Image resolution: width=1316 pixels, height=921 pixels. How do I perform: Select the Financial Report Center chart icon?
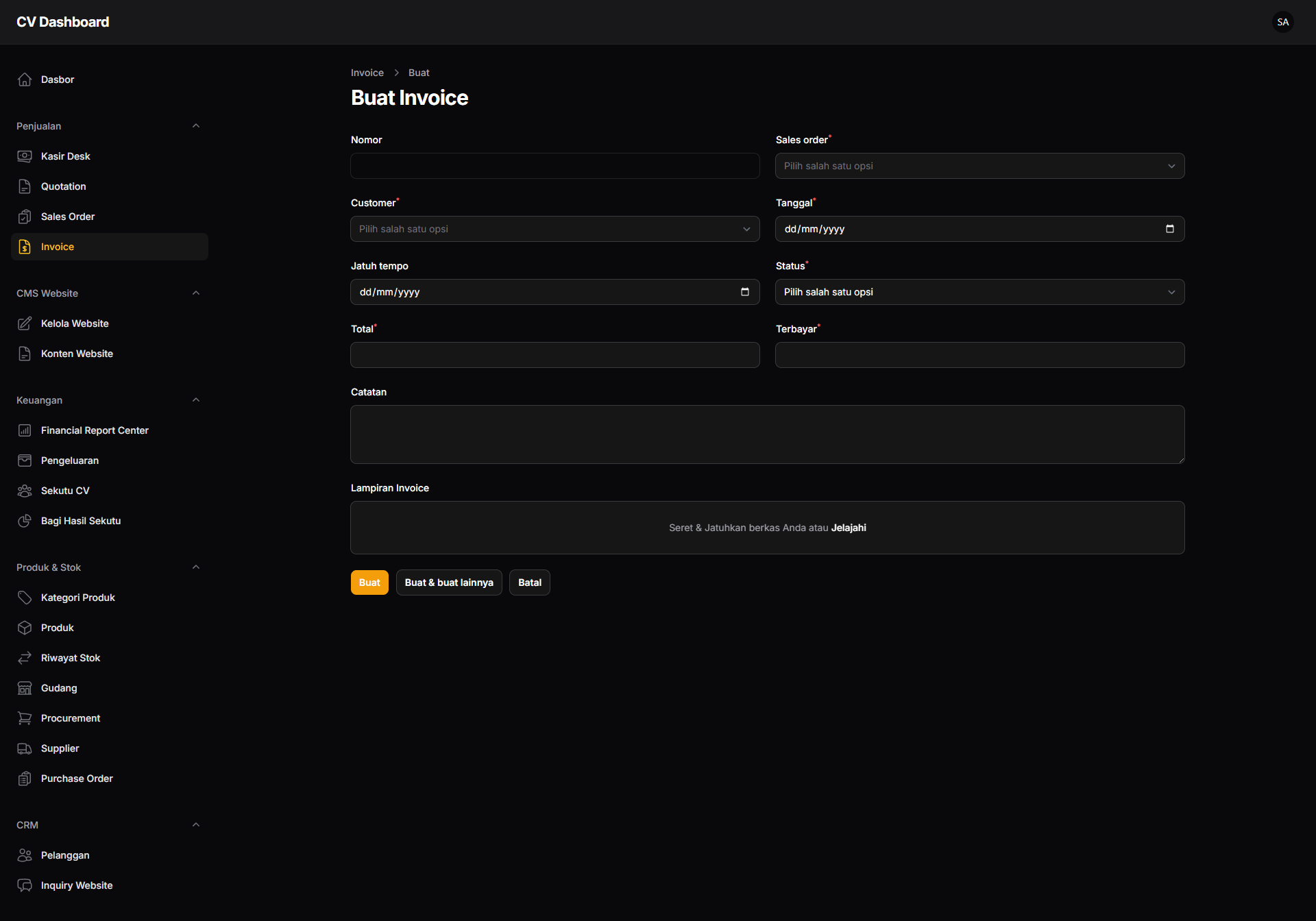25,430
